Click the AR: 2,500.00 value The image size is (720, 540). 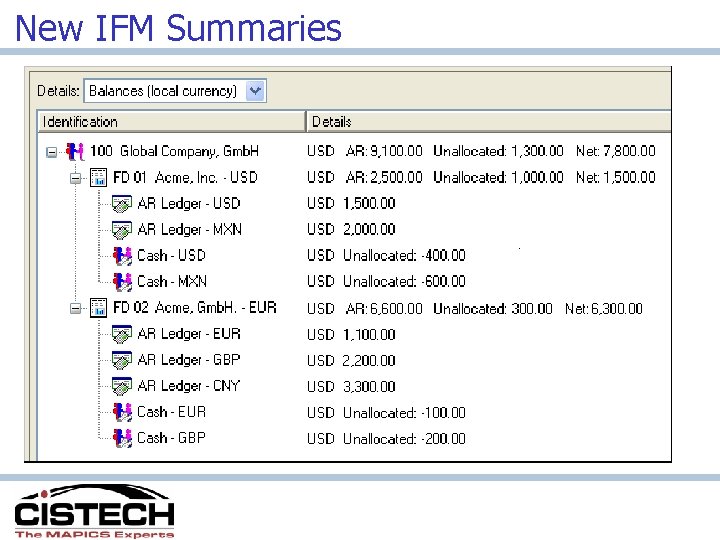[x=384, y=177]
